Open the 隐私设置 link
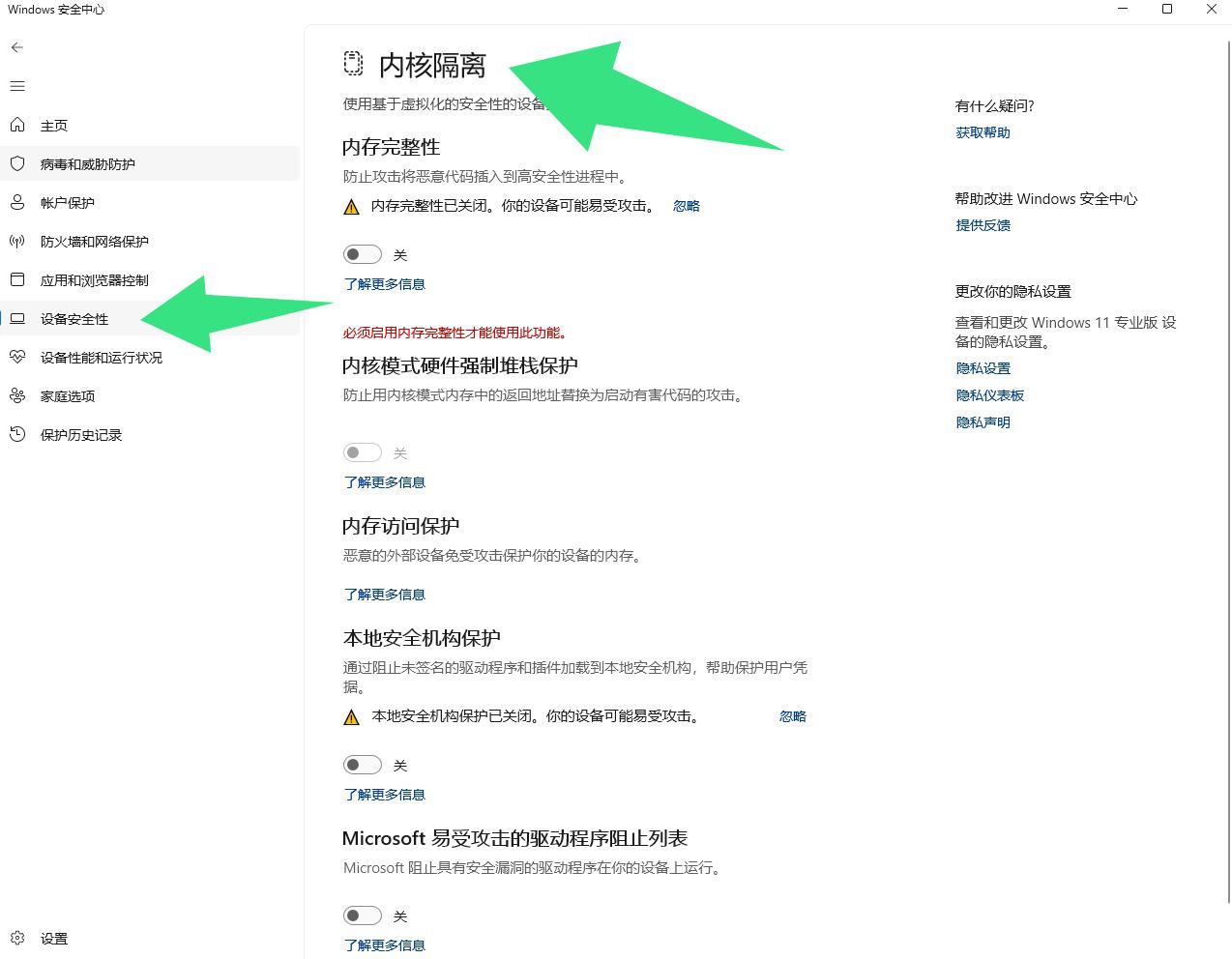 (x=983, y=368)
